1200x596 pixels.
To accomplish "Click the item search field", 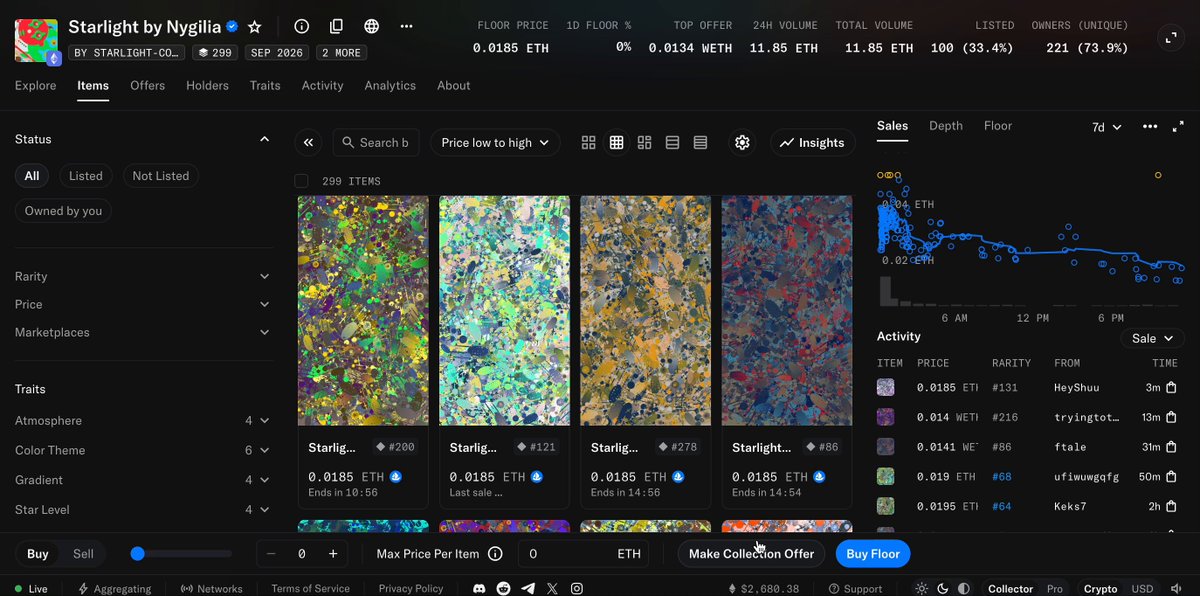I will click(x=376, y=143).
